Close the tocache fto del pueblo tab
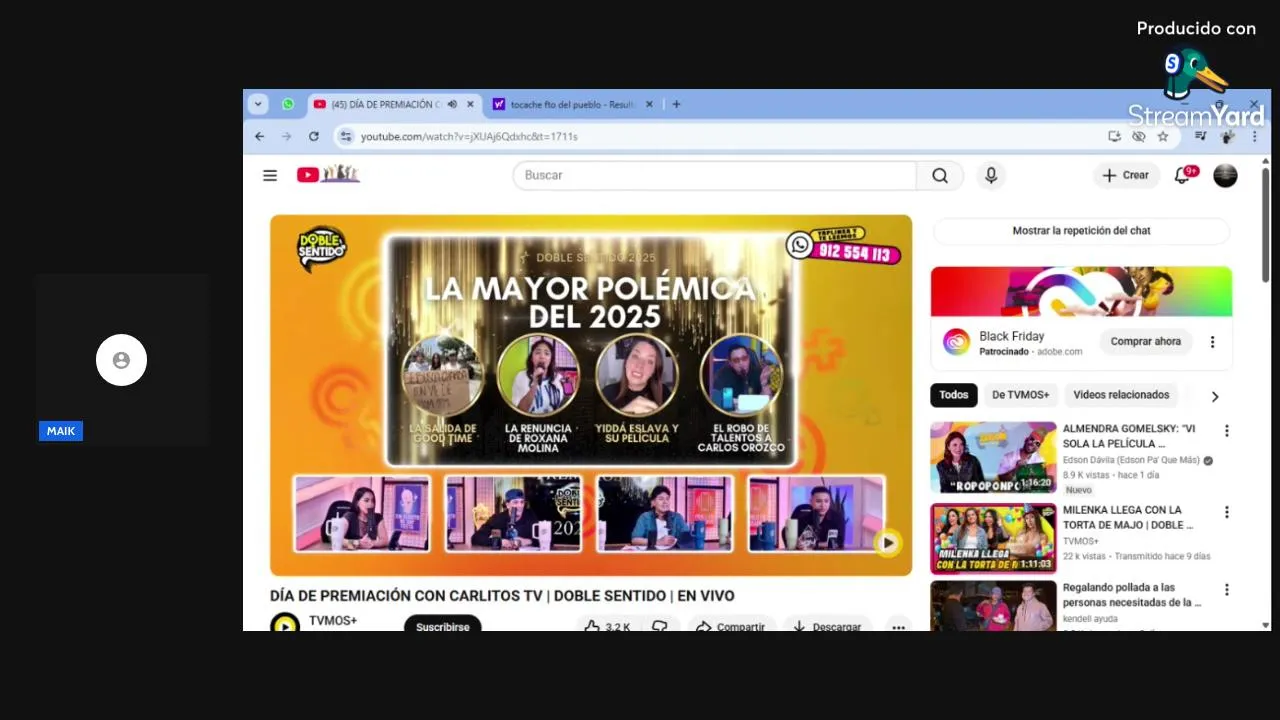The height and width of the screenshot is (720, 1280). (x=649, y=104)
